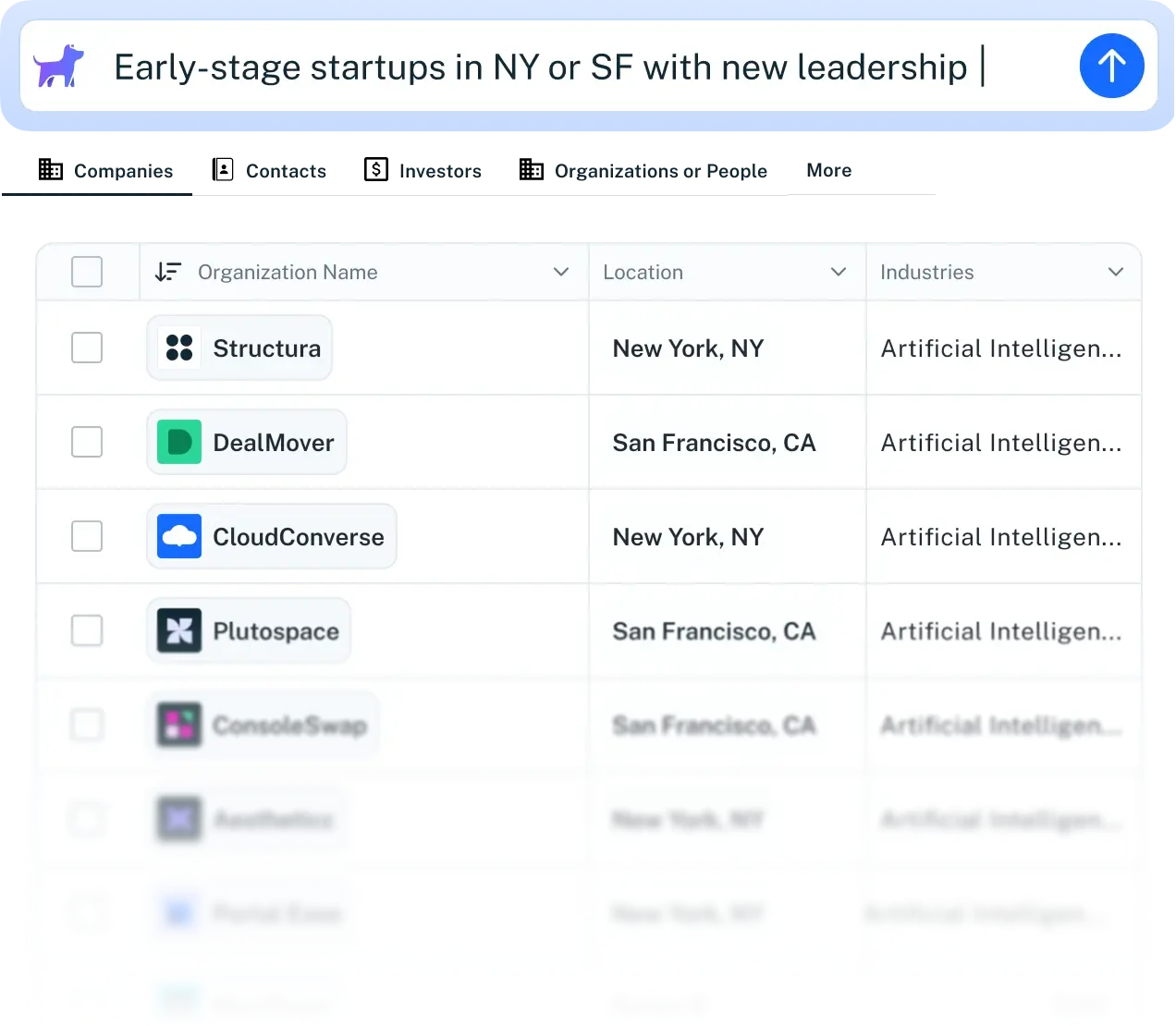The height and width of the screenshot is (1026, 1176).
Task: Open the Industries column dropdown
Action: pos(1115,272)
